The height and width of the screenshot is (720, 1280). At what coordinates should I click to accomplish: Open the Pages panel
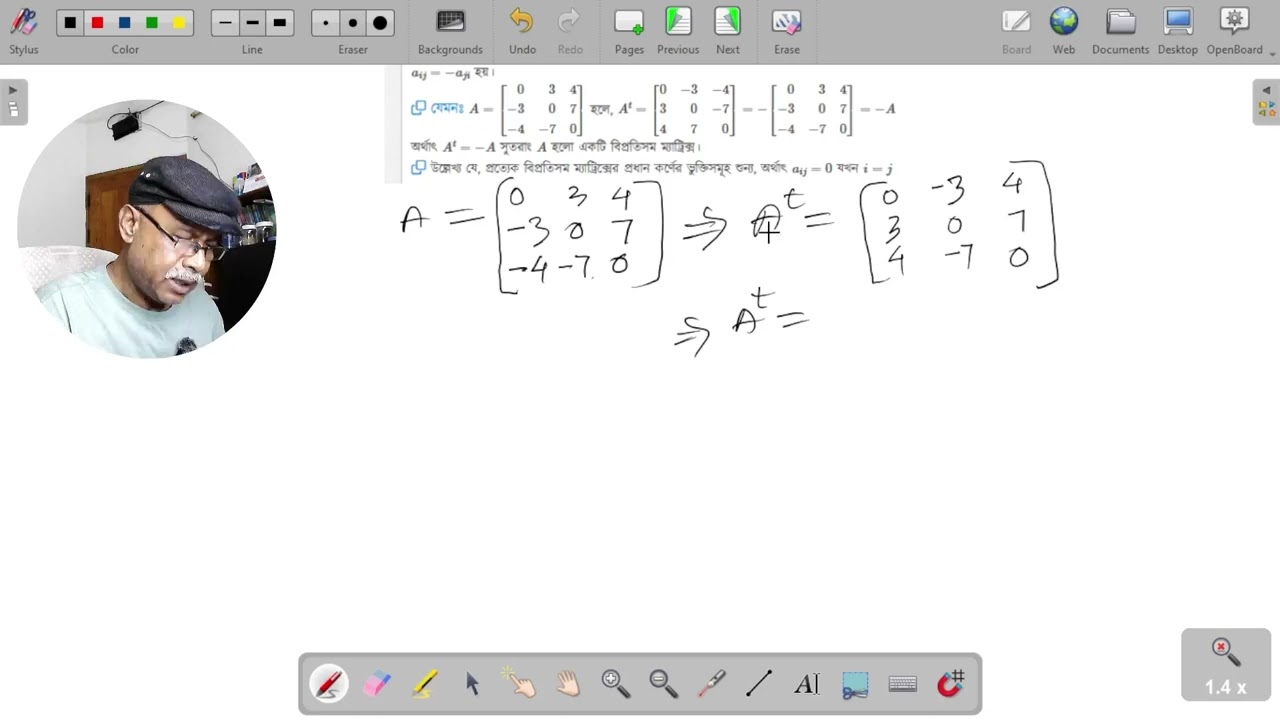click(629, 31)
